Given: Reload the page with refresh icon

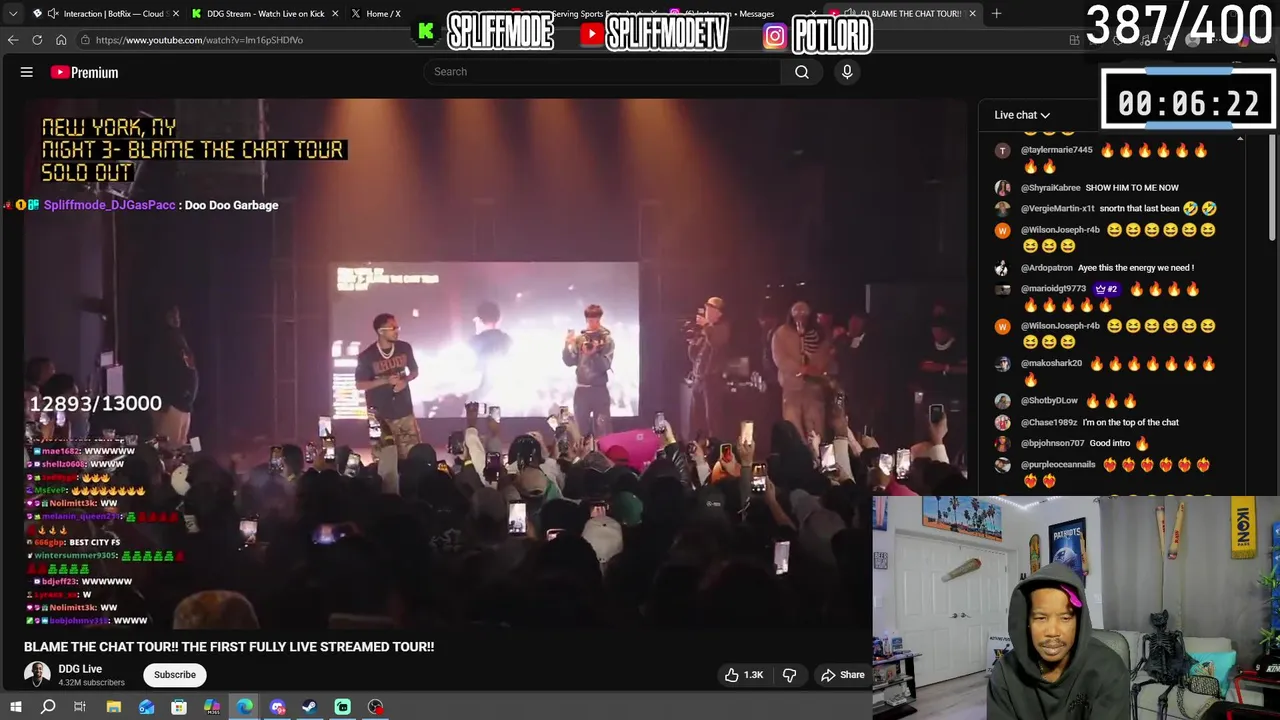Looking at the screenshot, I should click(37, 40).
